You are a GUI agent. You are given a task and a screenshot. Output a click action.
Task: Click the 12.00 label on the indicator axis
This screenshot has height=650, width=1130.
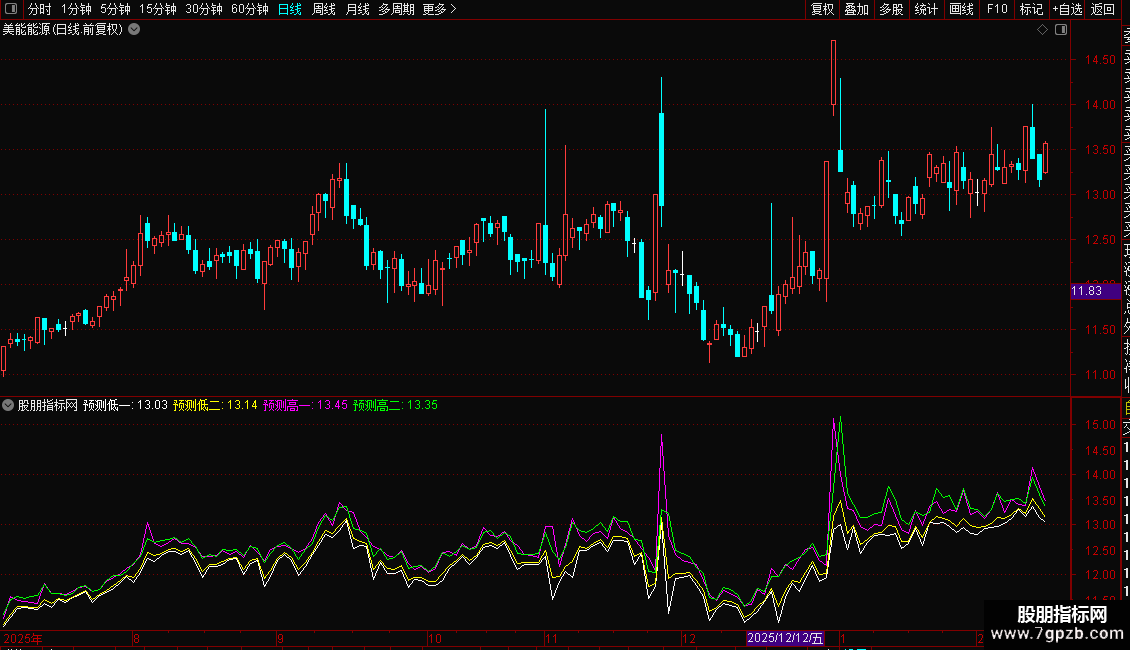point(1100,575)
